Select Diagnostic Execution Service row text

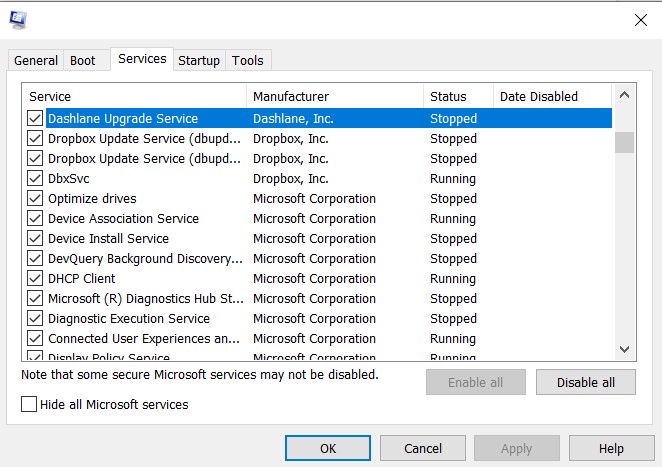click(129, 318)
